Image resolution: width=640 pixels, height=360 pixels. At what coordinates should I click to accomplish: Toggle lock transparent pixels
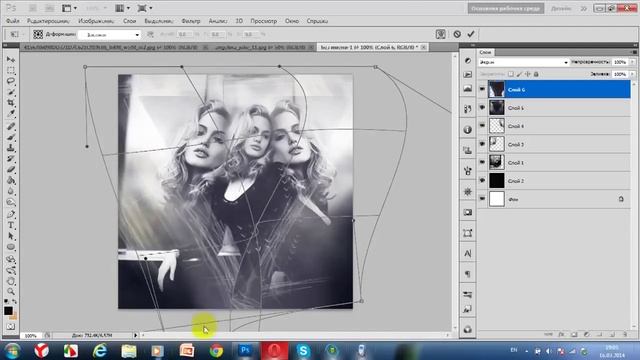[x=511, y=74]
